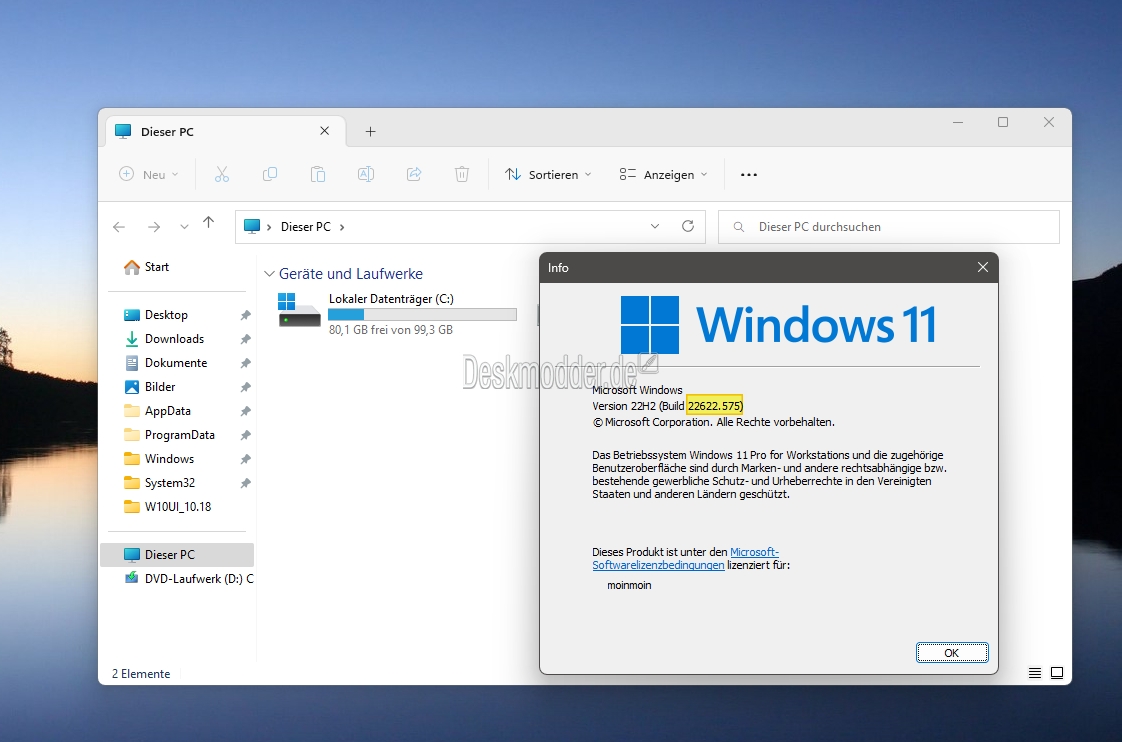Click the pin icon next to System32
This screenshot has height=742, width=1122.
coord(245,483)
